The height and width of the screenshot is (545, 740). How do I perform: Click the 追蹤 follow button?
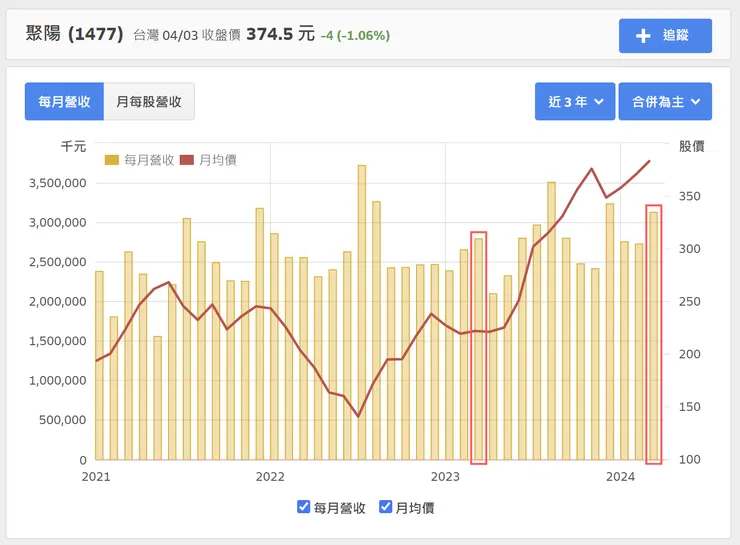coord(665,35)
